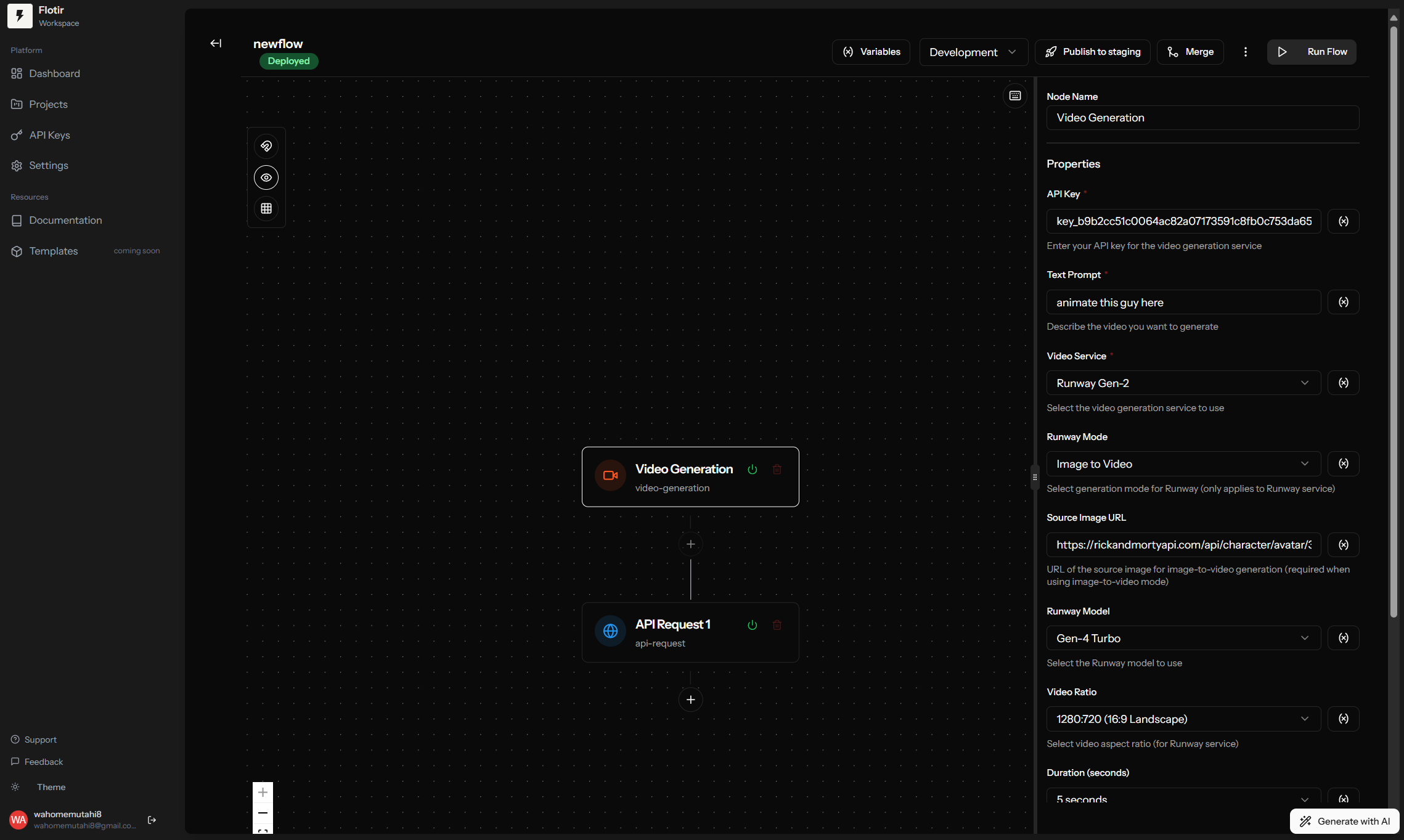Click the keyboard shortcuts icon on canvas

1015,96
